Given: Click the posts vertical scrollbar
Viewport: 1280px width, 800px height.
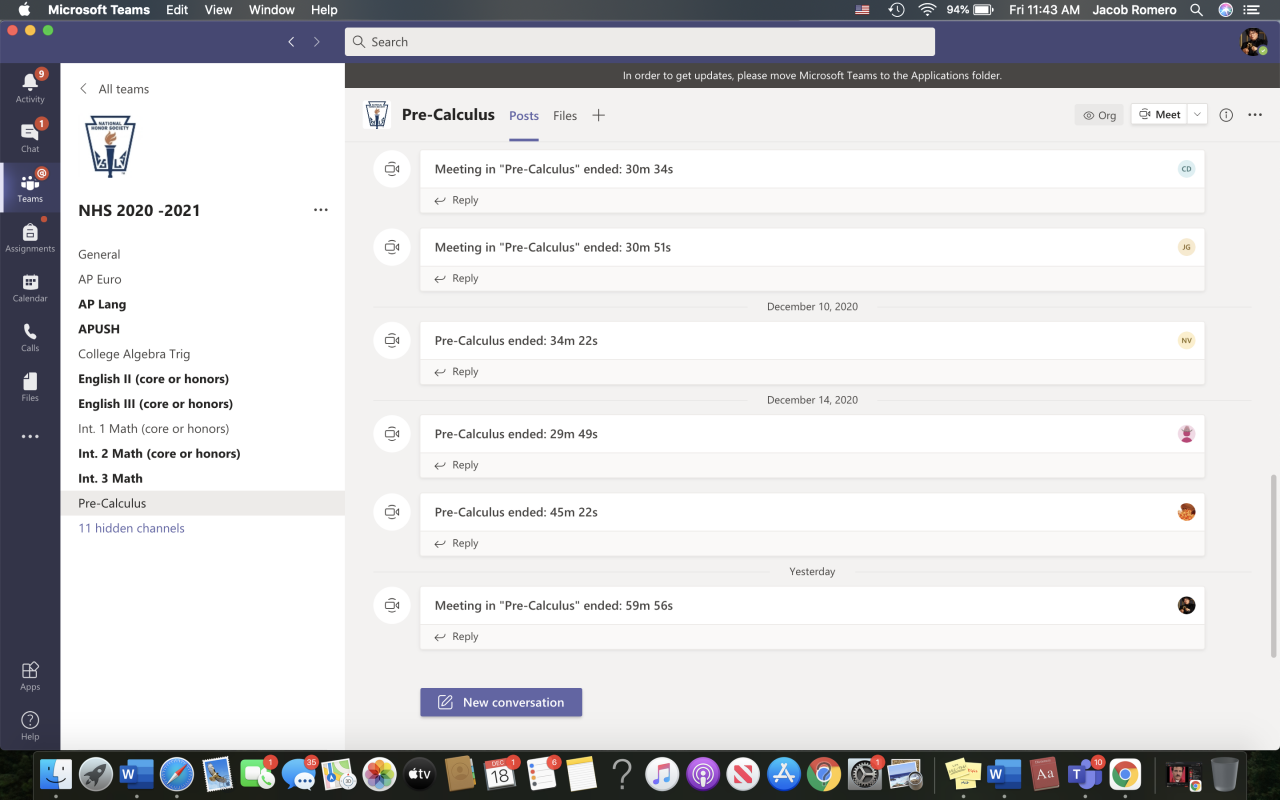Looking at the screenshot, I should (1273, 565).
